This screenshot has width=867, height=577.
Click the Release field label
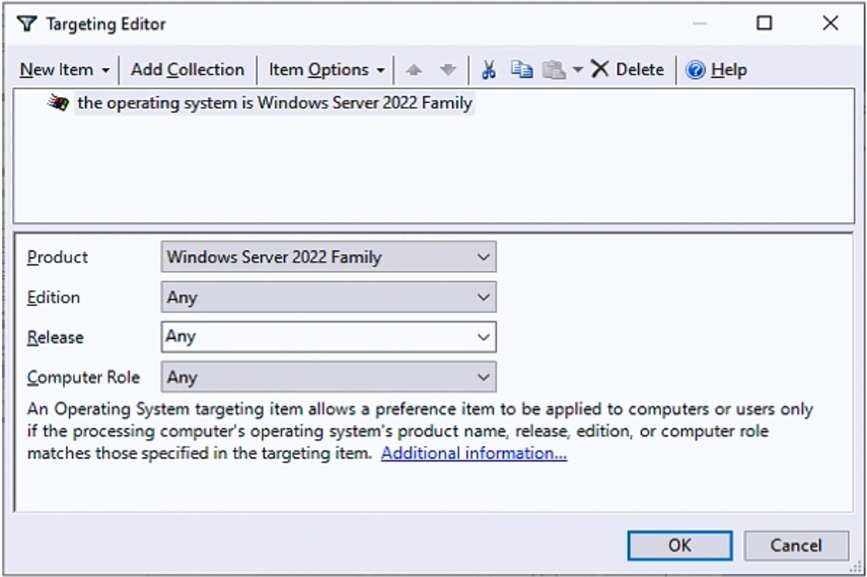(x=55, y=337)
